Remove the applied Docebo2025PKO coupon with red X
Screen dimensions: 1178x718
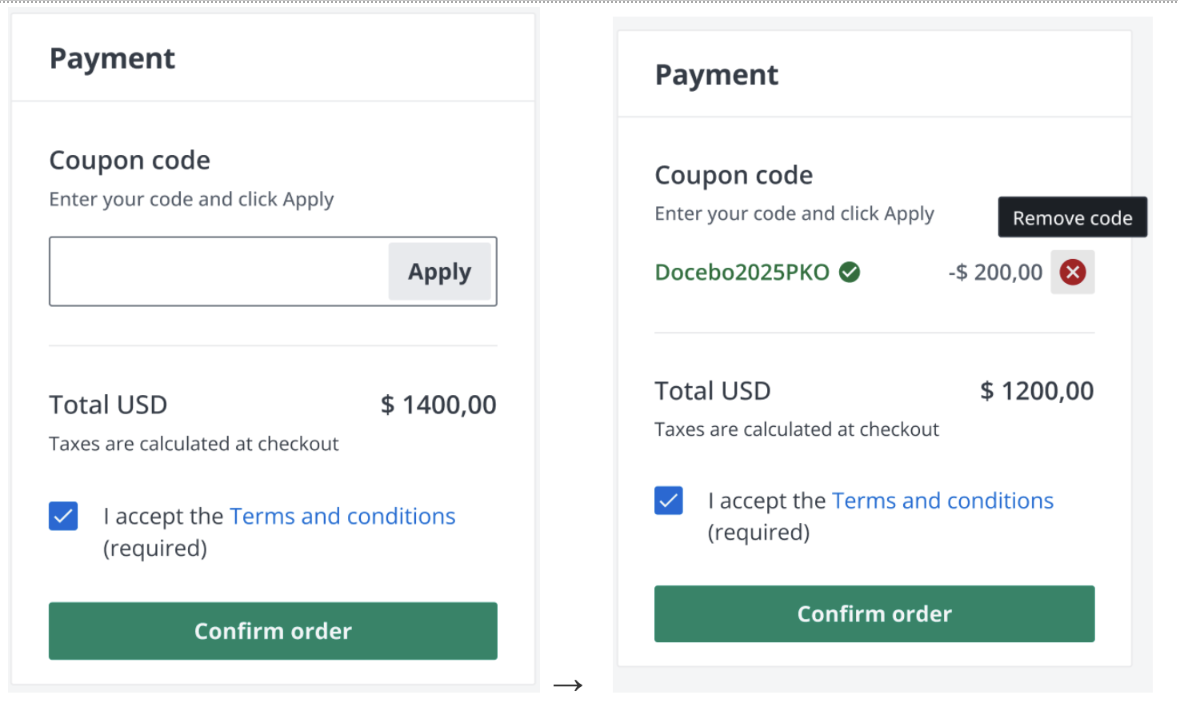(1072, 272)
